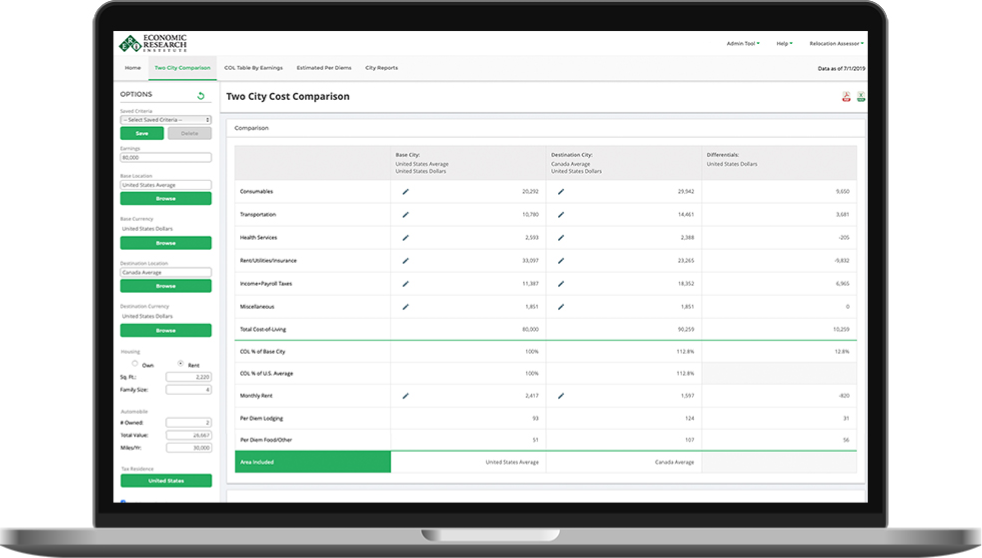Edit base city Consumables value

tap(406, 191)
